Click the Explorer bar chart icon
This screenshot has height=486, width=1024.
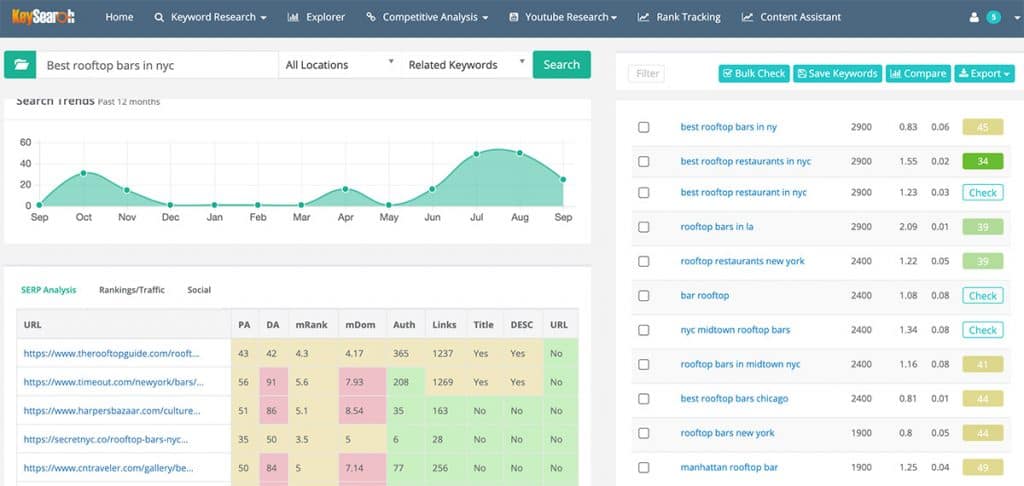point(293,18)
